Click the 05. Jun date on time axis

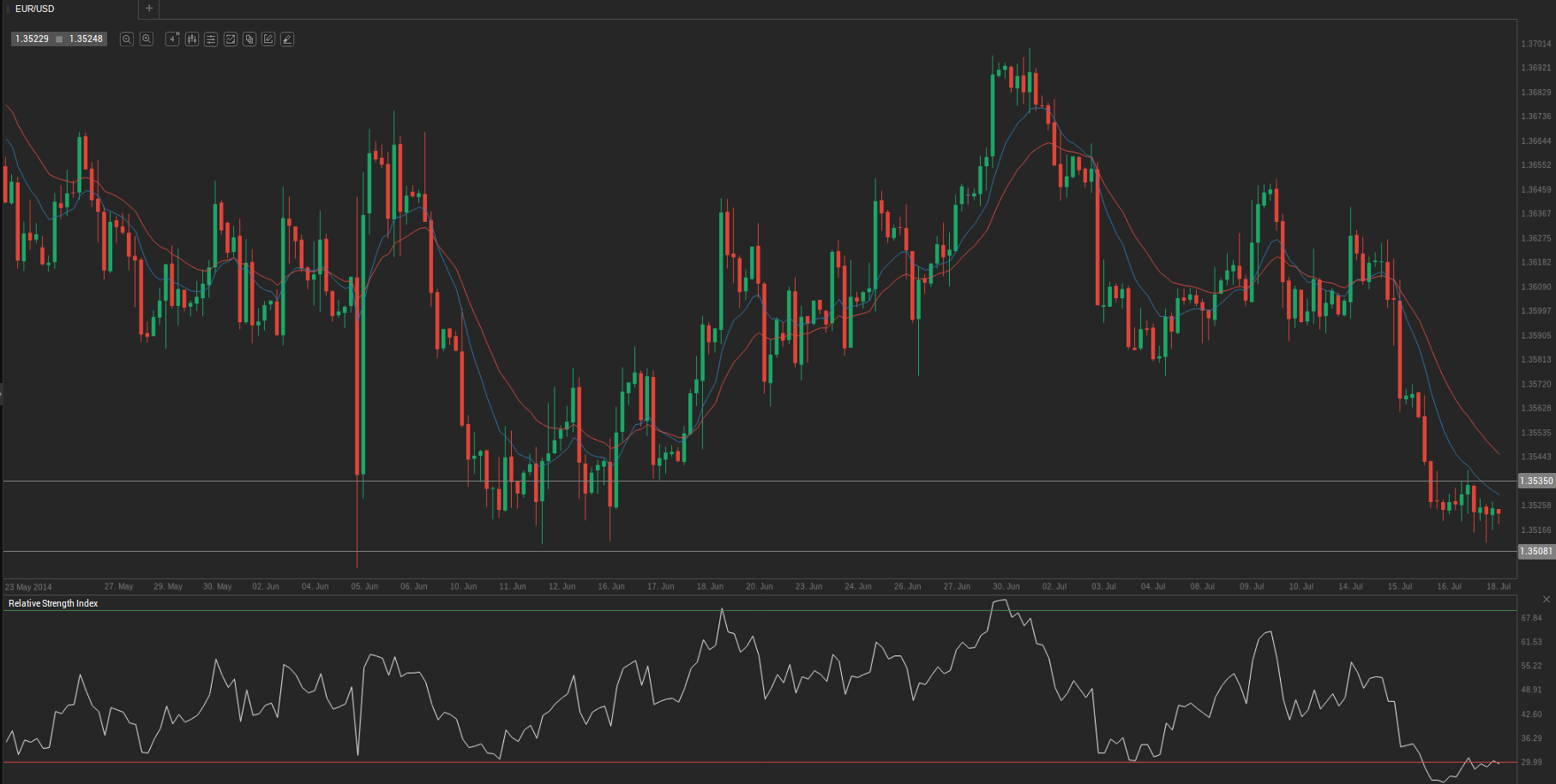pyautogui.click(x=364, y=587)
